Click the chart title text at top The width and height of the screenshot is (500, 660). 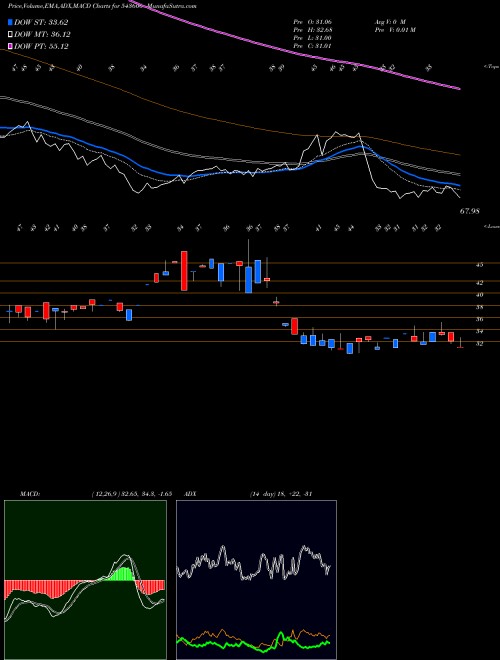pos(102,6)
